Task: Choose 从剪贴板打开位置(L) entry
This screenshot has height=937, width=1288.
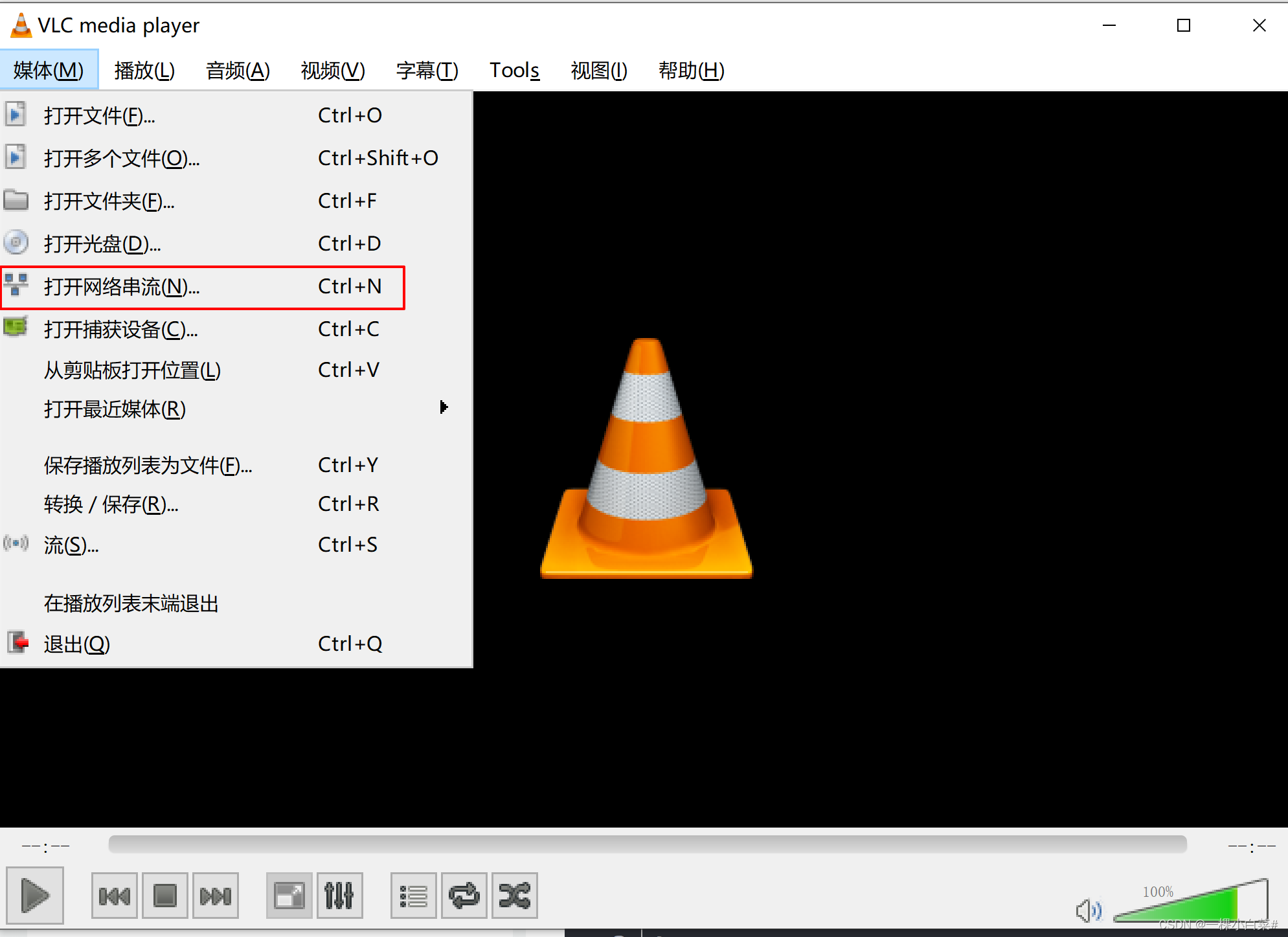Action: pos(236,370)
